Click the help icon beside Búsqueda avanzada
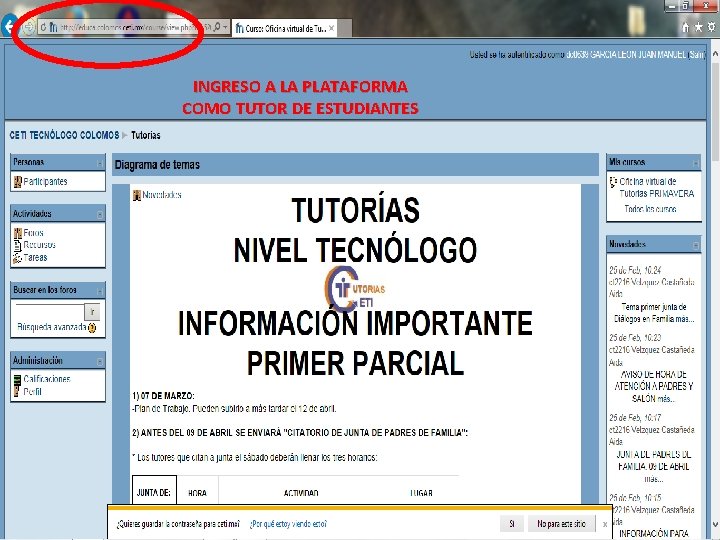 point(92,328)
